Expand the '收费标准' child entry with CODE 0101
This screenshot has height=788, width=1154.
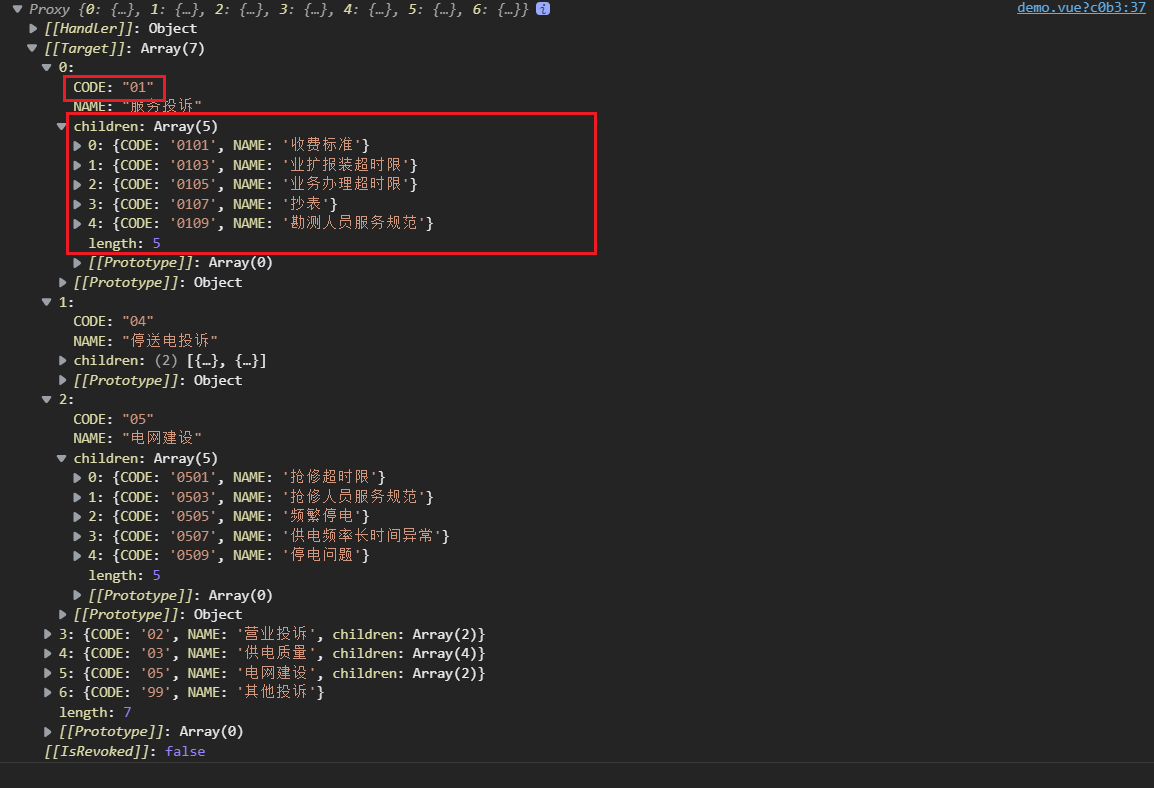(x=77, y=145)
